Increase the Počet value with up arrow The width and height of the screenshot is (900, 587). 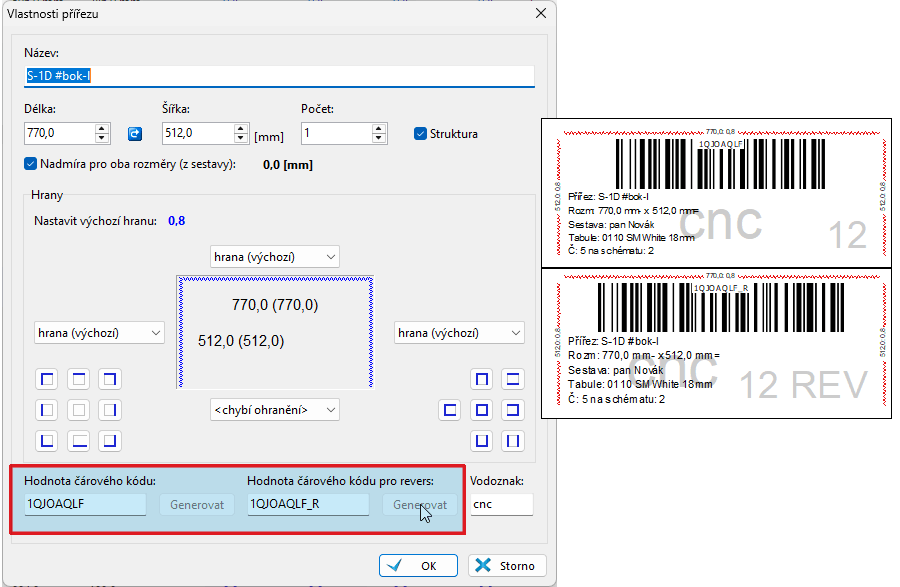point(377,128)
